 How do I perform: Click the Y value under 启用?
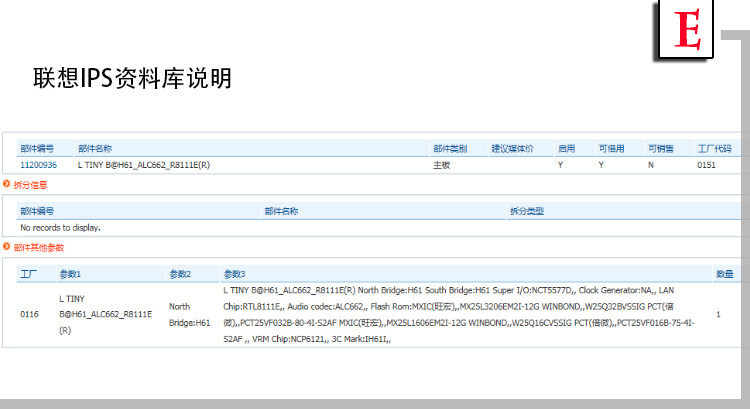[x=560, y=165]
